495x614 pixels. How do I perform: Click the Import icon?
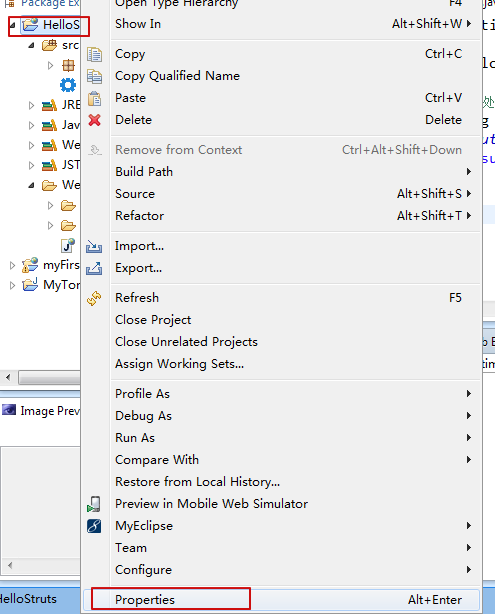pos(94,246)
